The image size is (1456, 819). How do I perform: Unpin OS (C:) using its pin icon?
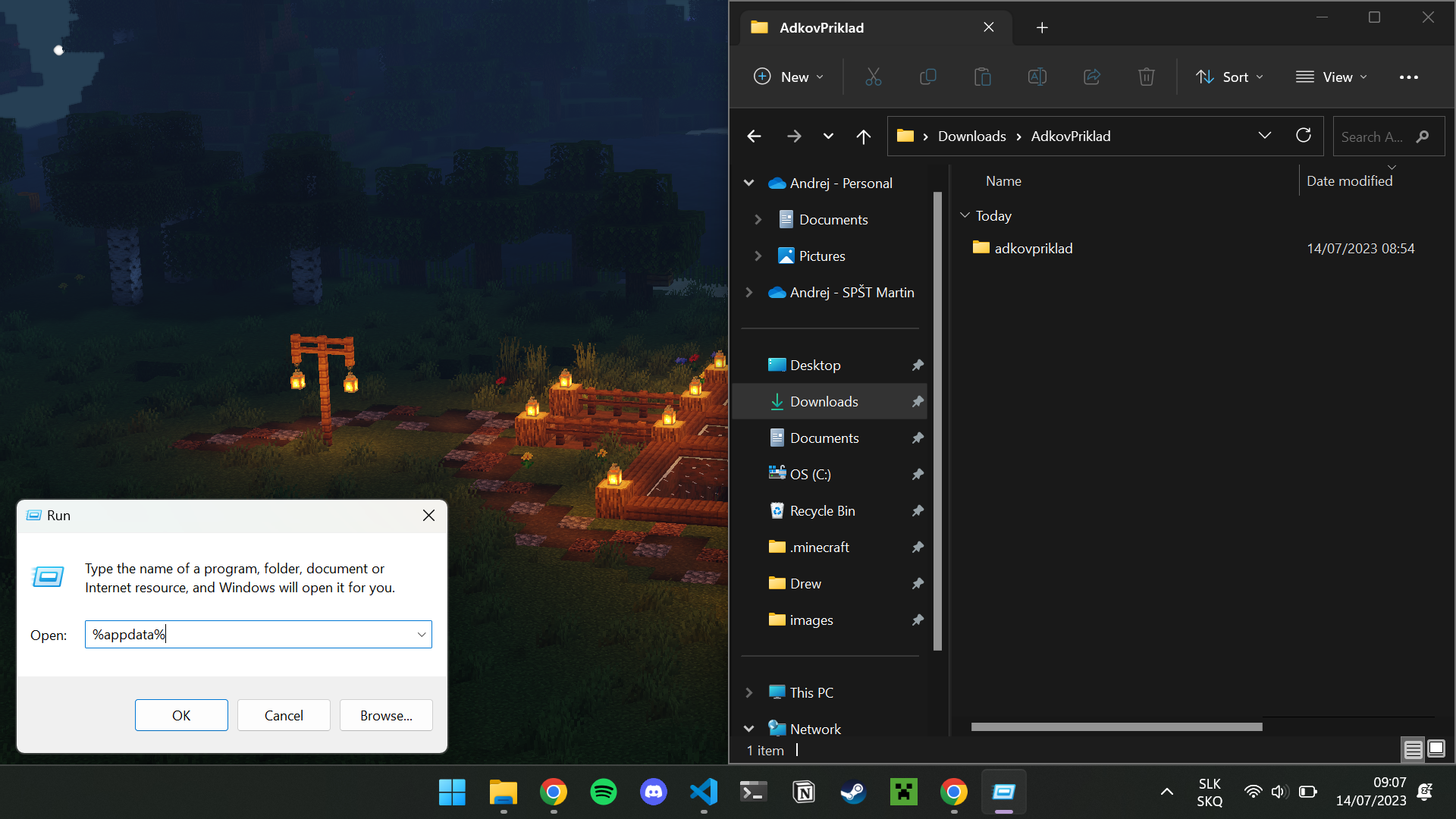coord(918,474)
